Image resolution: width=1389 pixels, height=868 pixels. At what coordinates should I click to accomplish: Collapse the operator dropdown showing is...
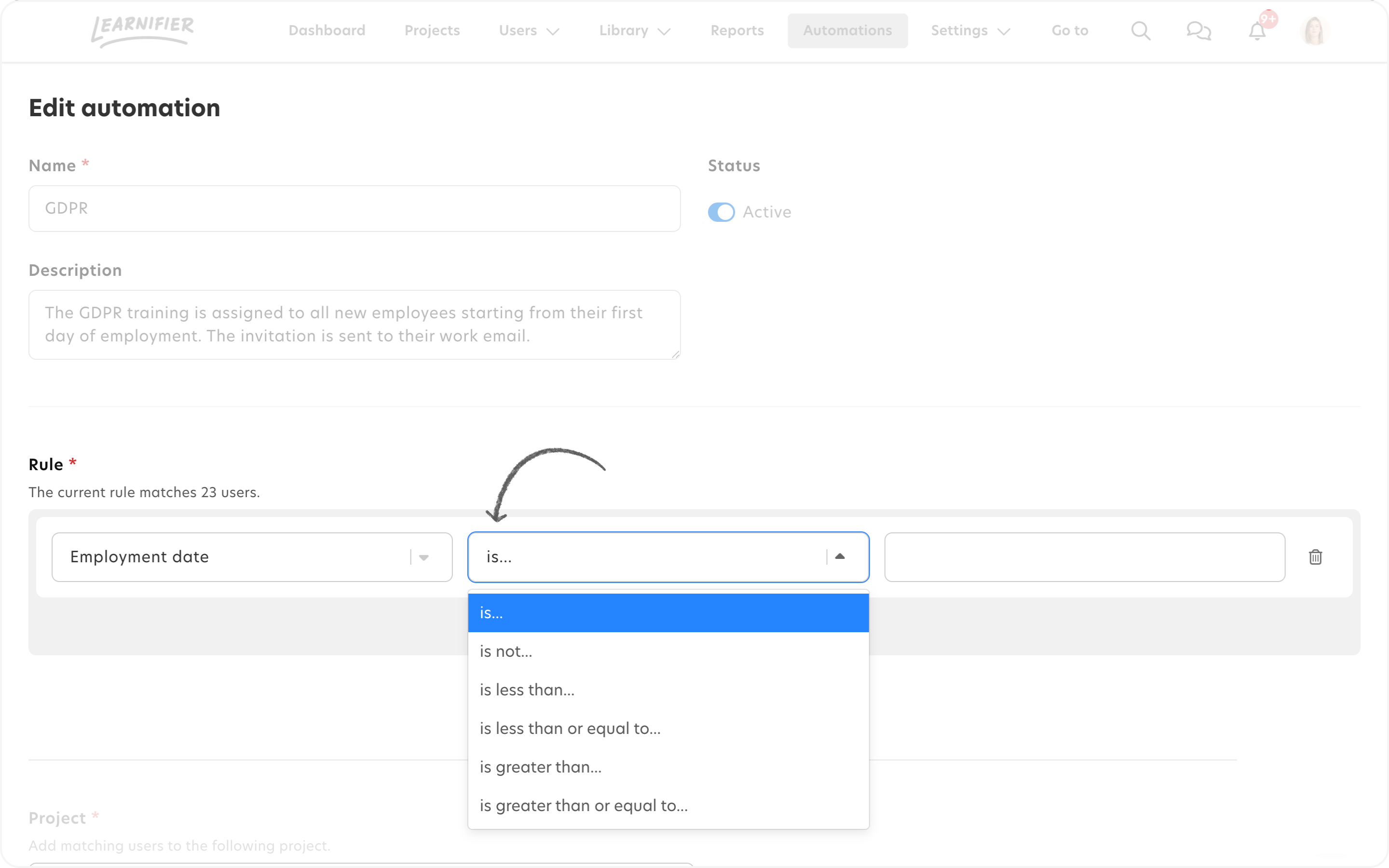pyautogui.click(x=668, y=557)
